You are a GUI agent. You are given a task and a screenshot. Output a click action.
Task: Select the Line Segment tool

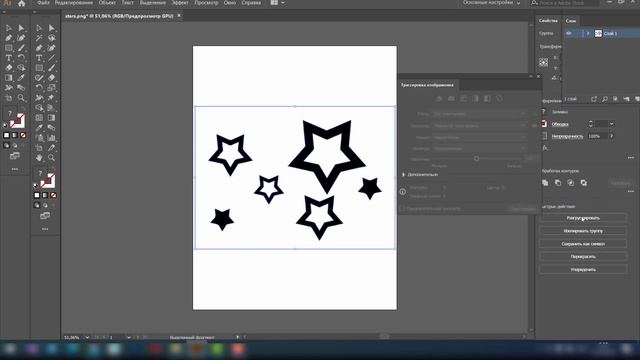pos(51,58)
